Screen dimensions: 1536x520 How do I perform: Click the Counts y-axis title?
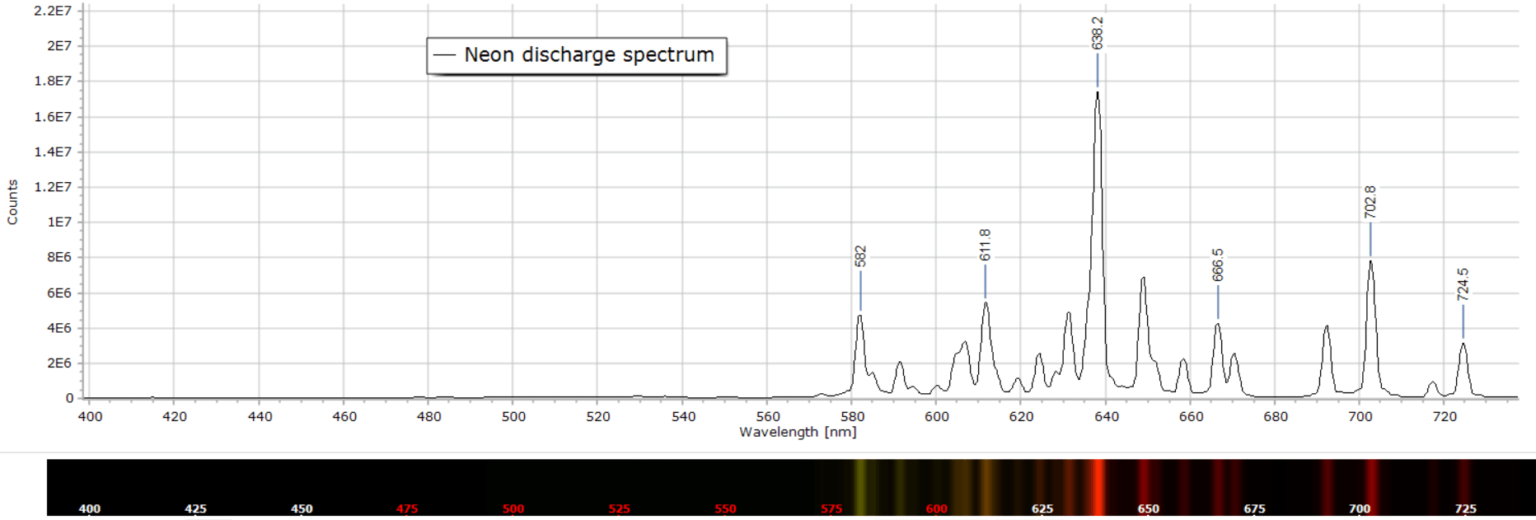[x=12, y=202]
